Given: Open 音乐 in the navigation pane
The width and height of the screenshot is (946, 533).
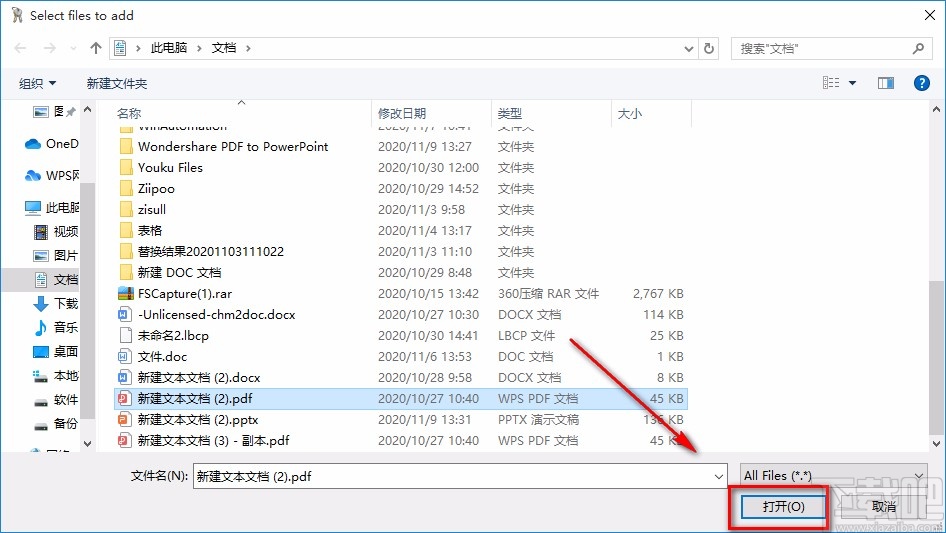Looking at the screenshot, I should [x=56, y=328].
